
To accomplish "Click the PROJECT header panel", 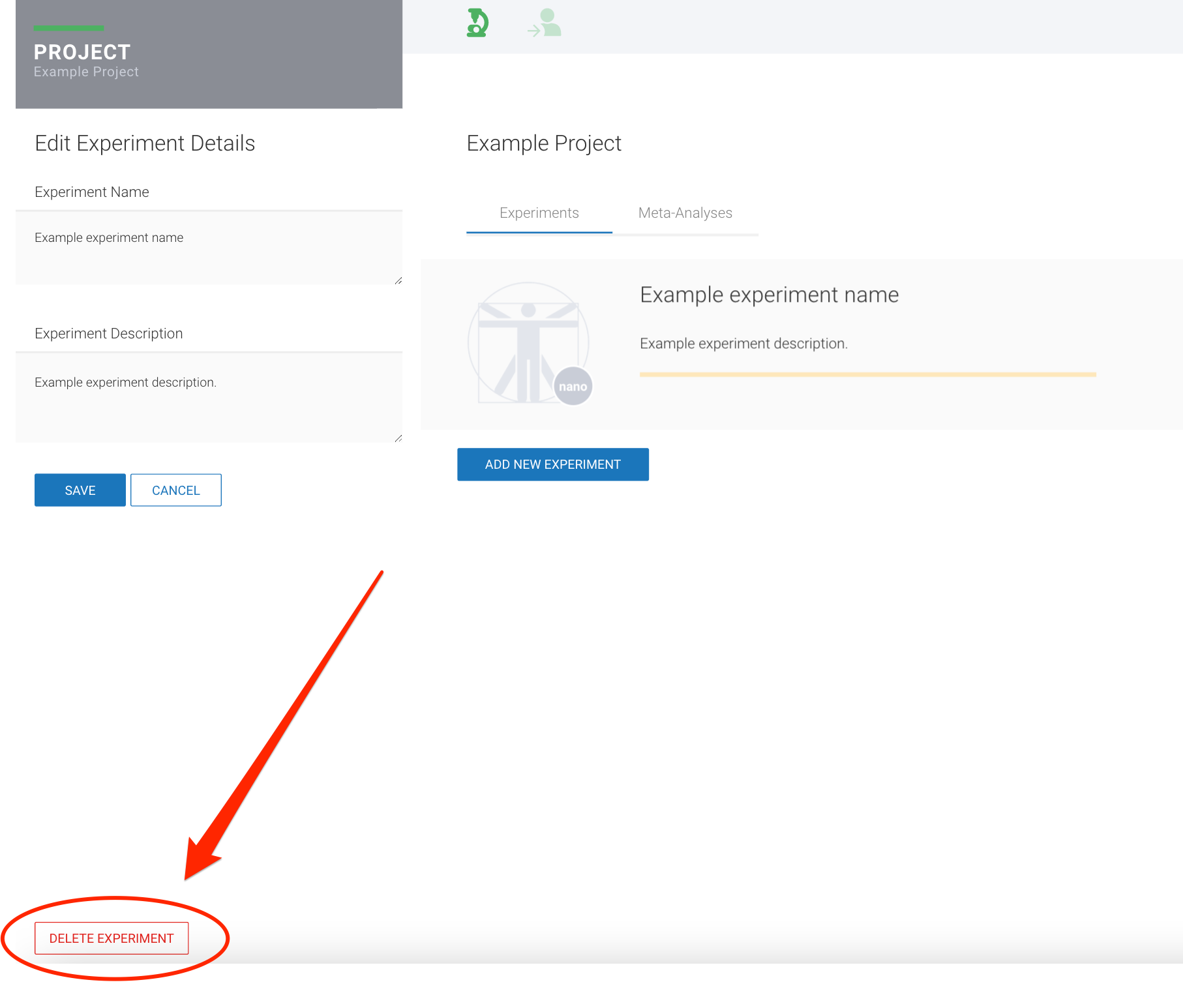I will [x=209, y=54].
